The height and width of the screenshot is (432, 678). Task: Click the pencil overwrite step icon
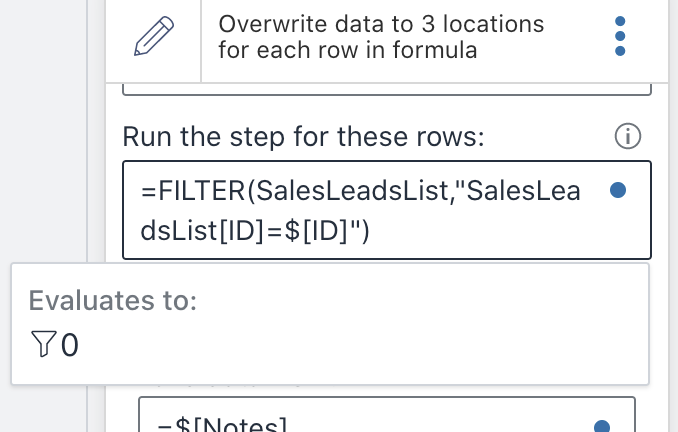pyautogui.click(x=154, y=36)
